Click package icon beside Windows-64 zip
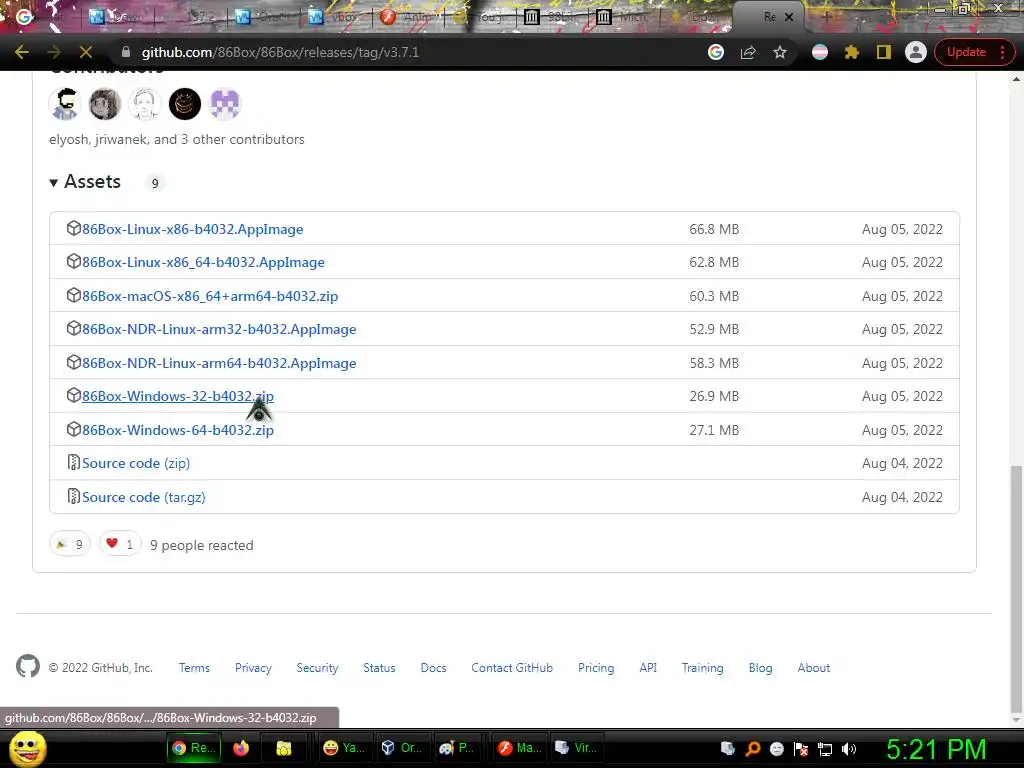The height and width of the screenshot is (768, 1024). 74,429
